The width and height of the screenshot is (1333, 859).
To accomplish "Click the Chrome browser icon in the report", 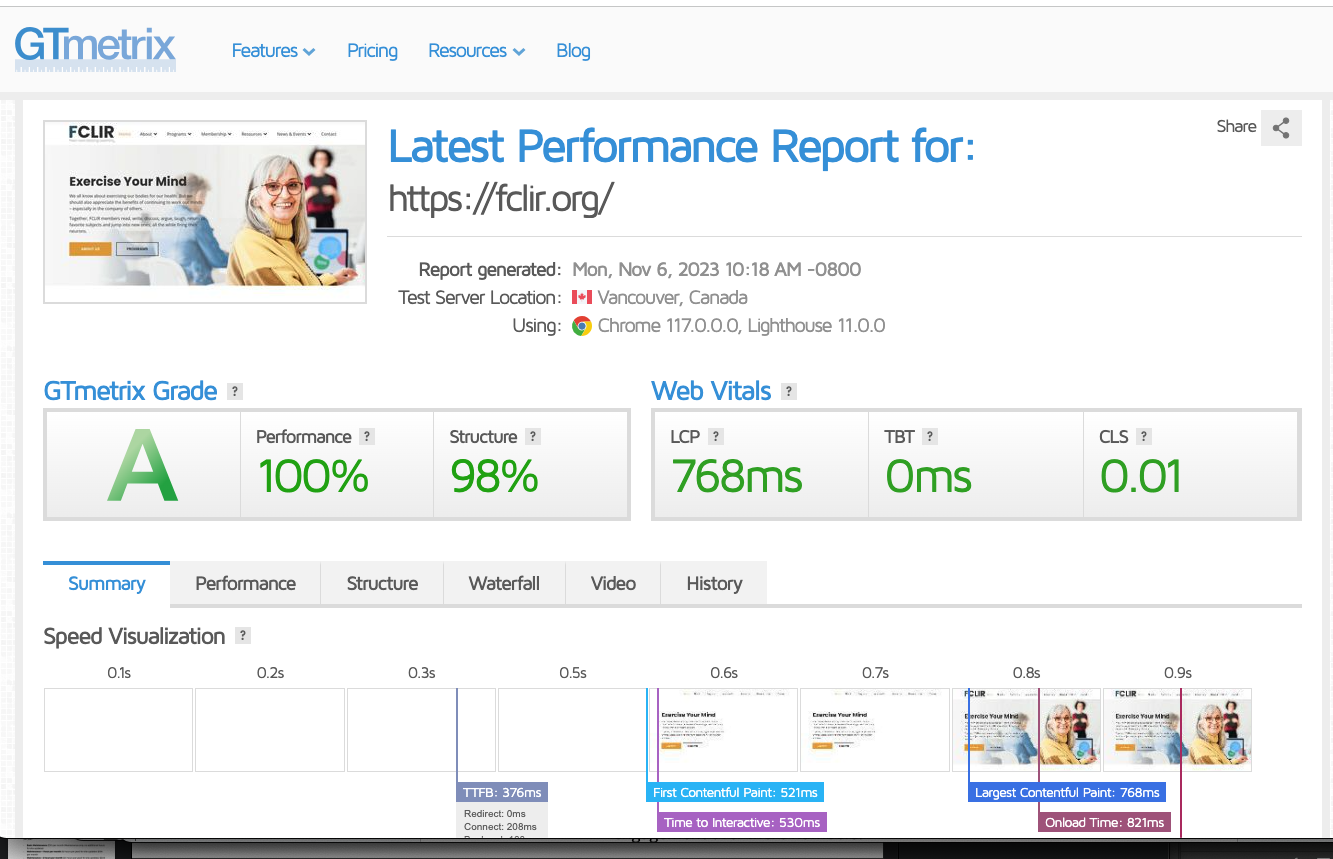I will click(583, 325).
